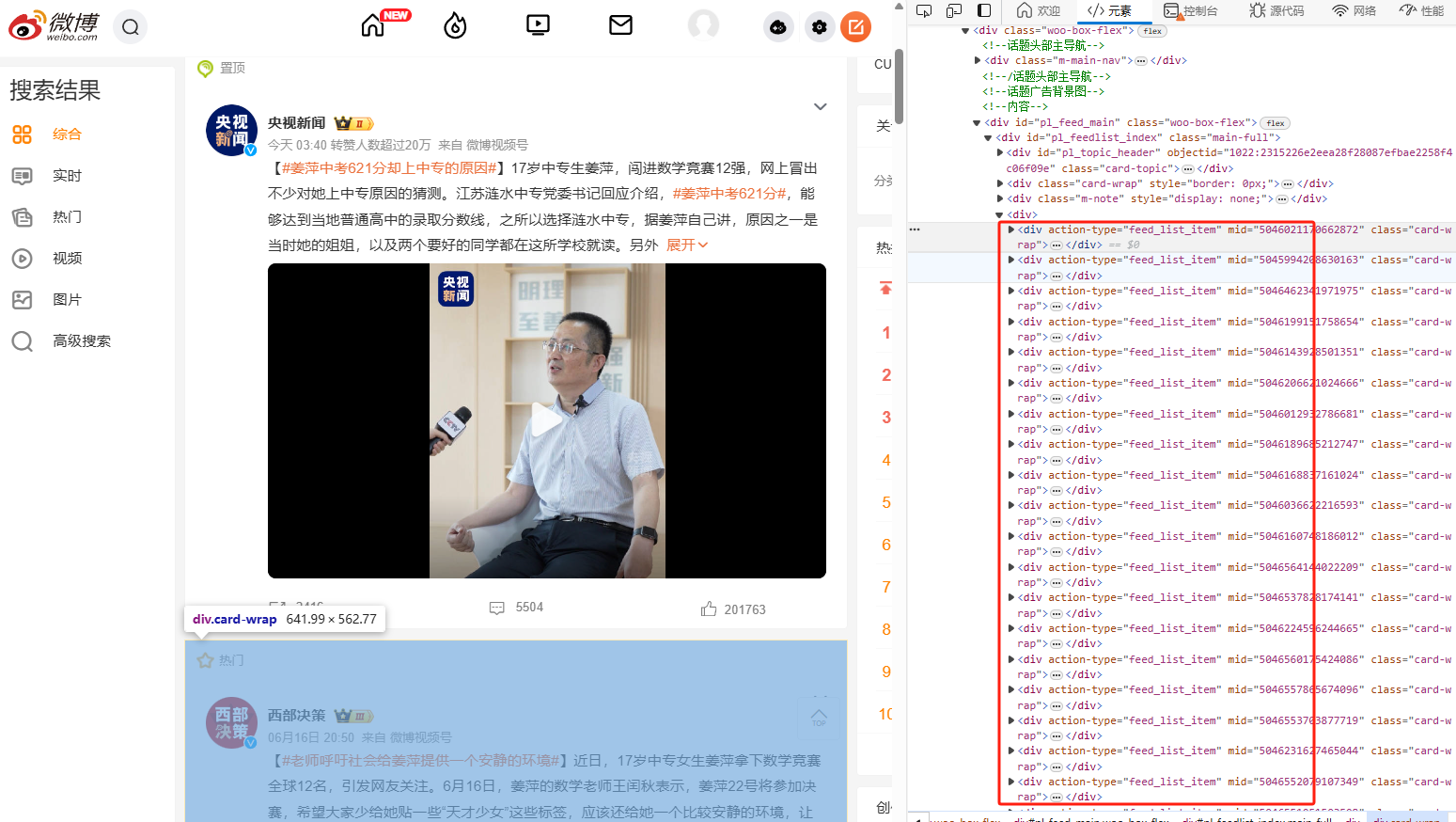Viewport: 1456px width, 822px height.
Task: Select the 热门 sidebar item
Action: pyautogui.click(x=67, y=217)
